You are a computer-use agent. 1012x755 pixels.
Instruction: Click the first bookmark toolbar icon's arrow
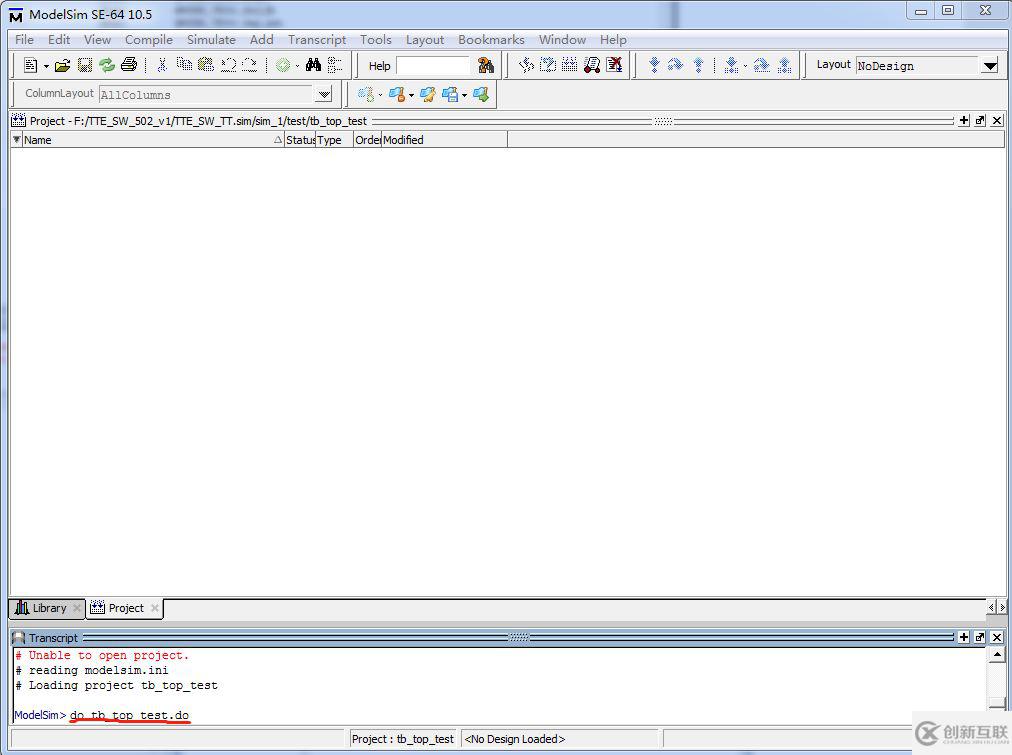(380, 96)
